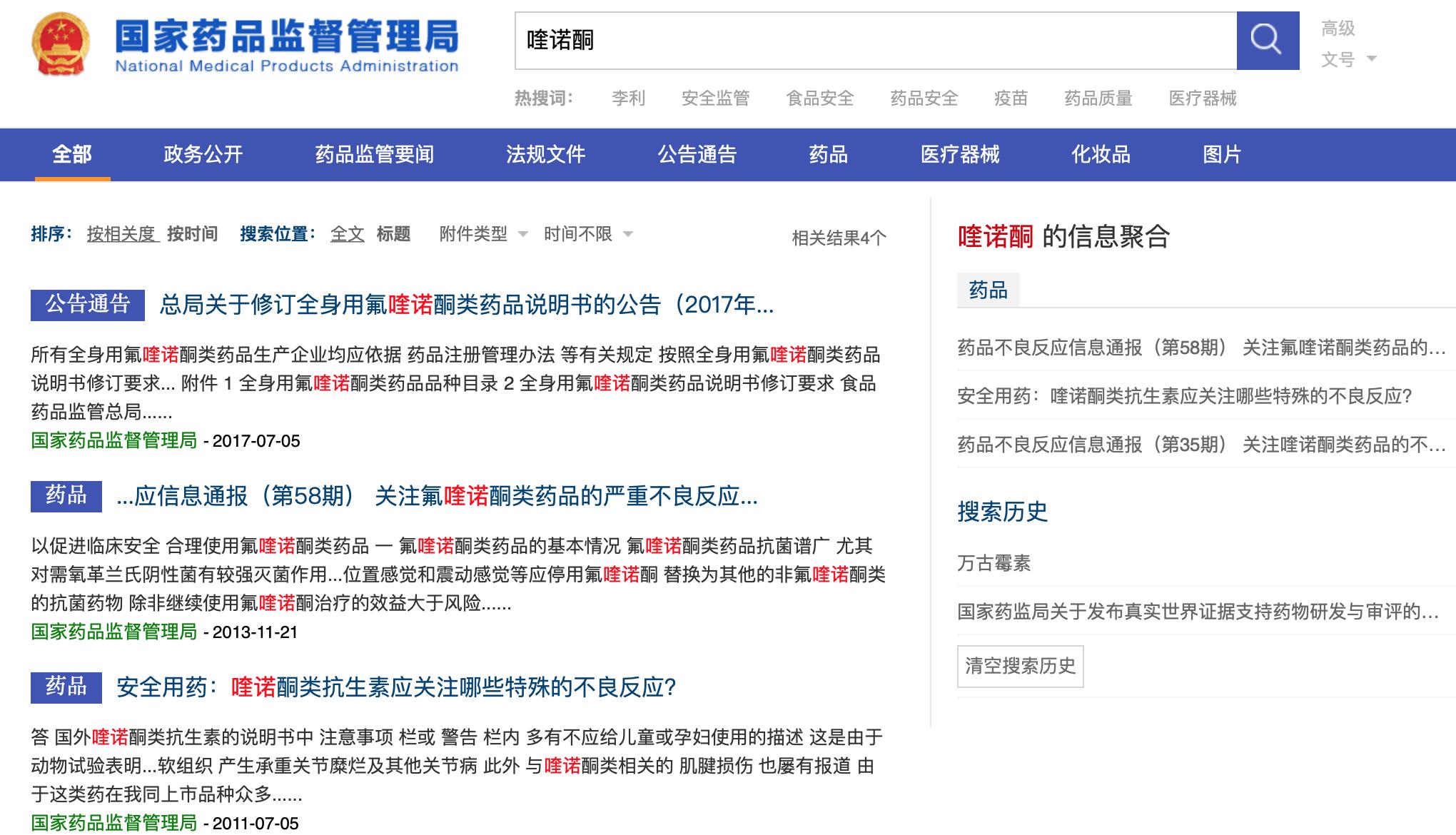
Task: Click the 清空搜索历史 button
Action: pos(1021,665)
